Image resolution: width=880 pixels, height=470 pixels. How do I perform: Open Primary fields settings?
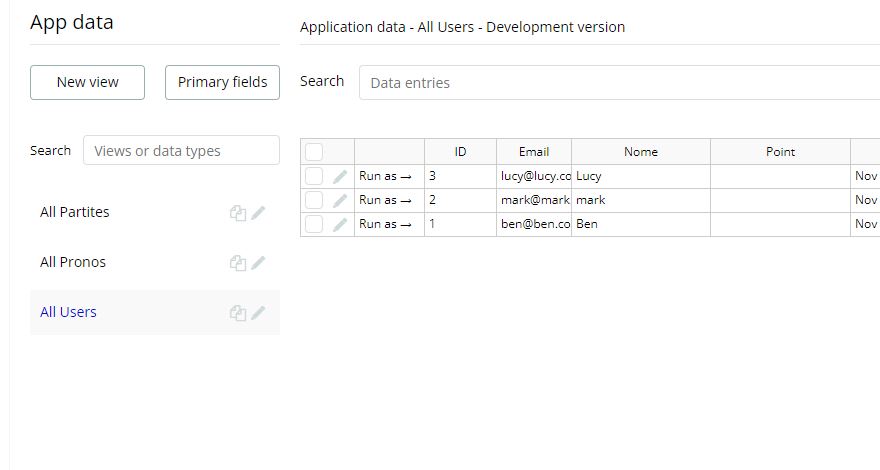pyautogui.click(x=222, y=82)
